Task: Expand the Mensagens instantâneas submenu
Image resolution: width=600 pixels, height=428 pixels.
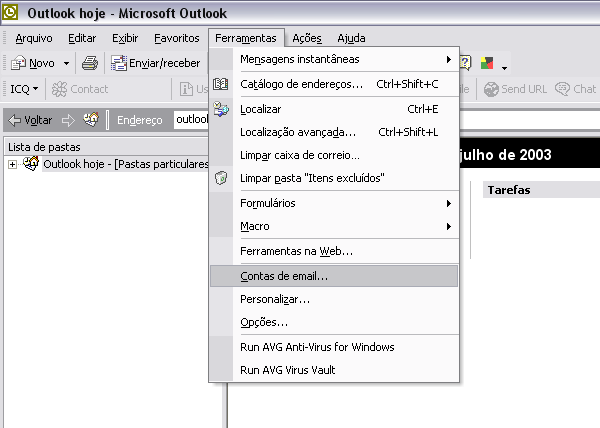Action: tap(300, 60)
